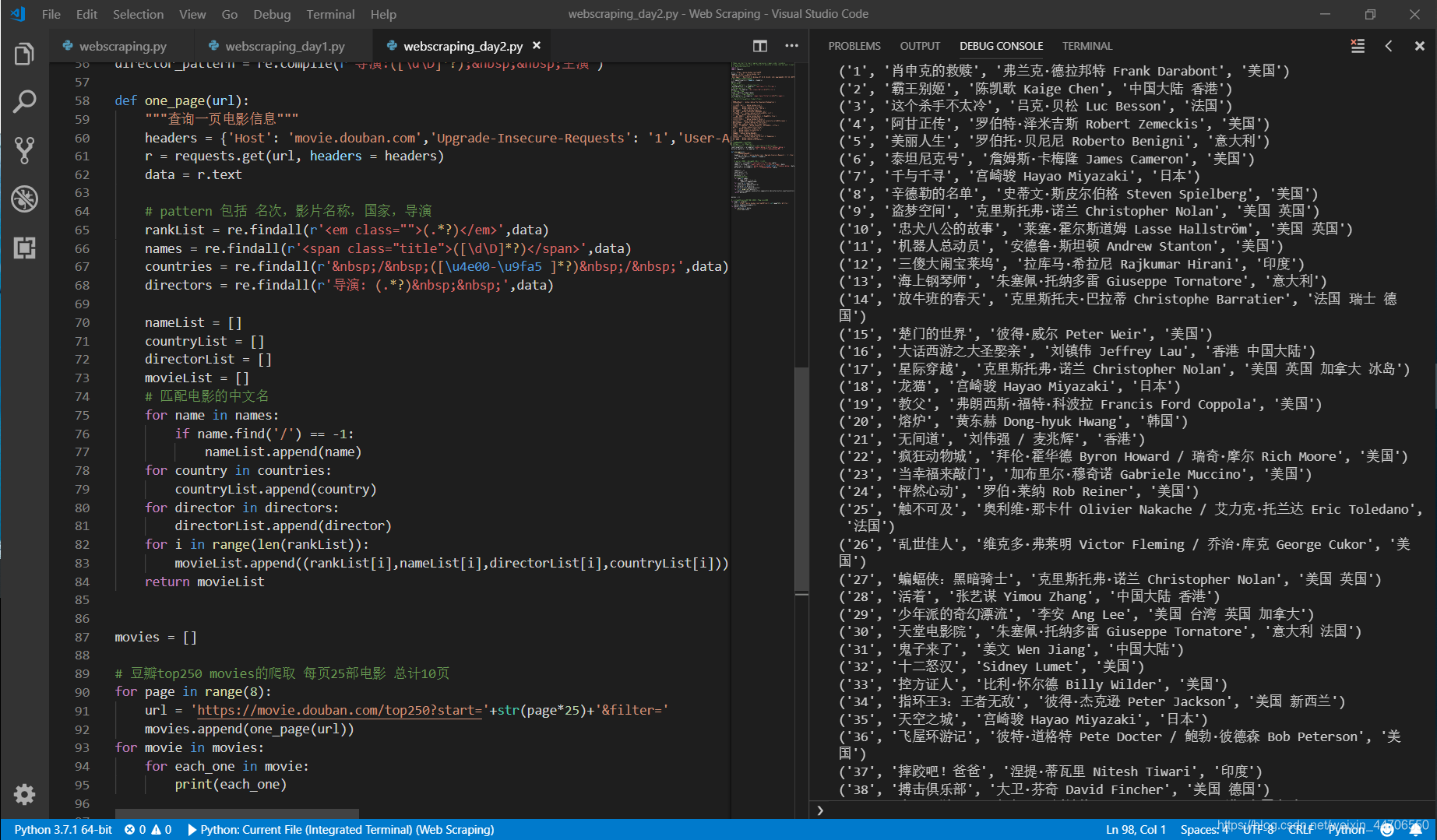Viewport: 1437px width, 840px height.
Task: Click 'for page in range(8):' line
Action: click(x=193, y=691)
